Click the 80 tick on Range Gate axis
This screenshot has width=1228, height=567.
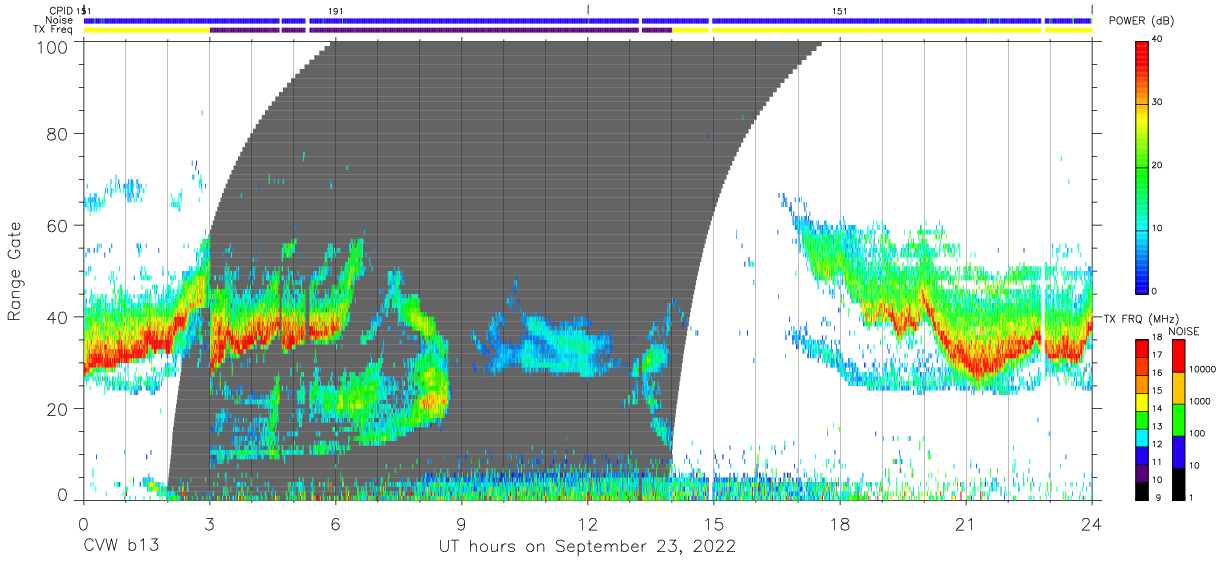tap(59, 135)
